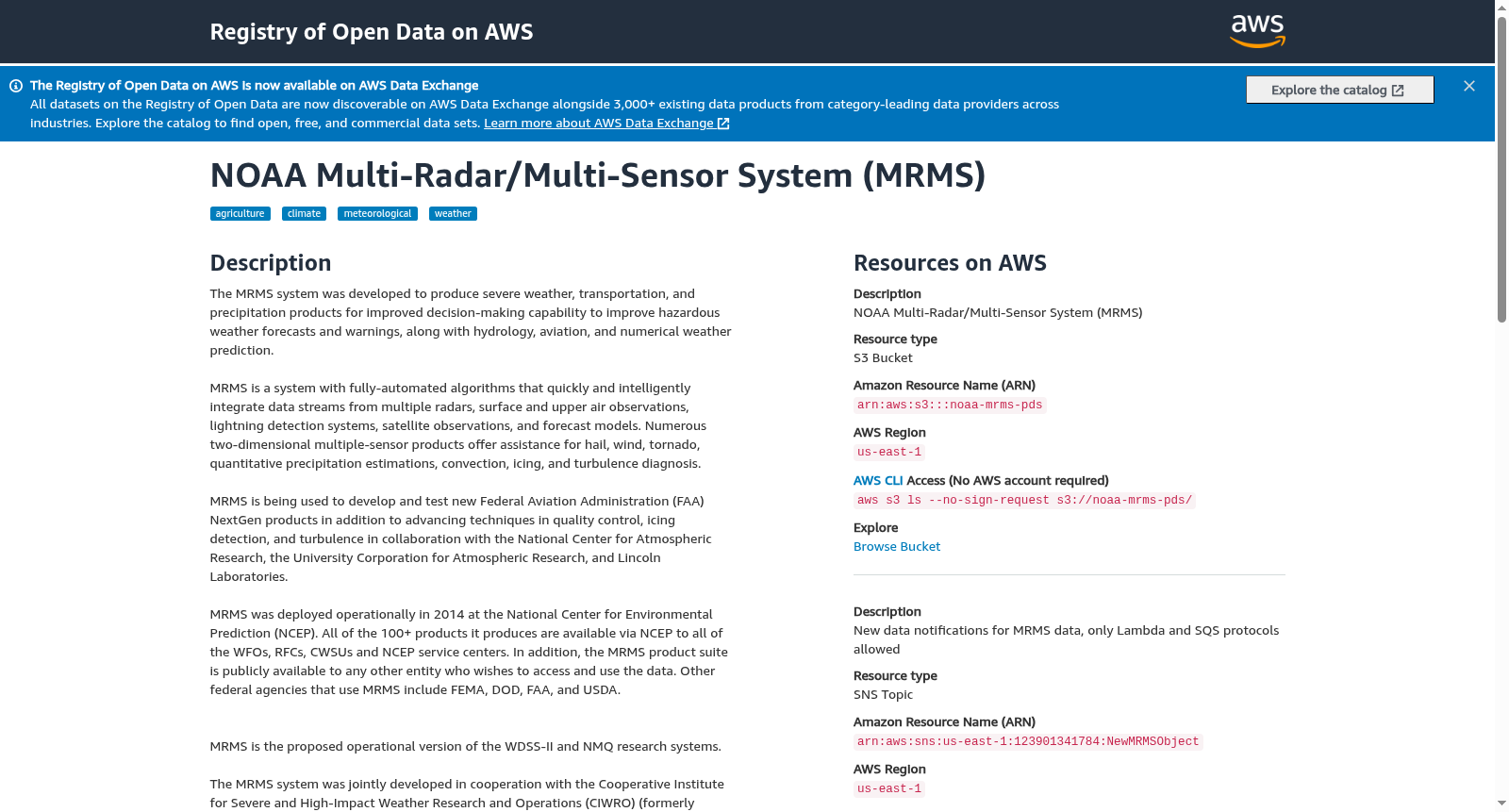Image resolution: width=1509 pixels, height=812 pixels.
Task: Click the SNS topic ARN NewMRMSObject text
Action: point(1028,742)
